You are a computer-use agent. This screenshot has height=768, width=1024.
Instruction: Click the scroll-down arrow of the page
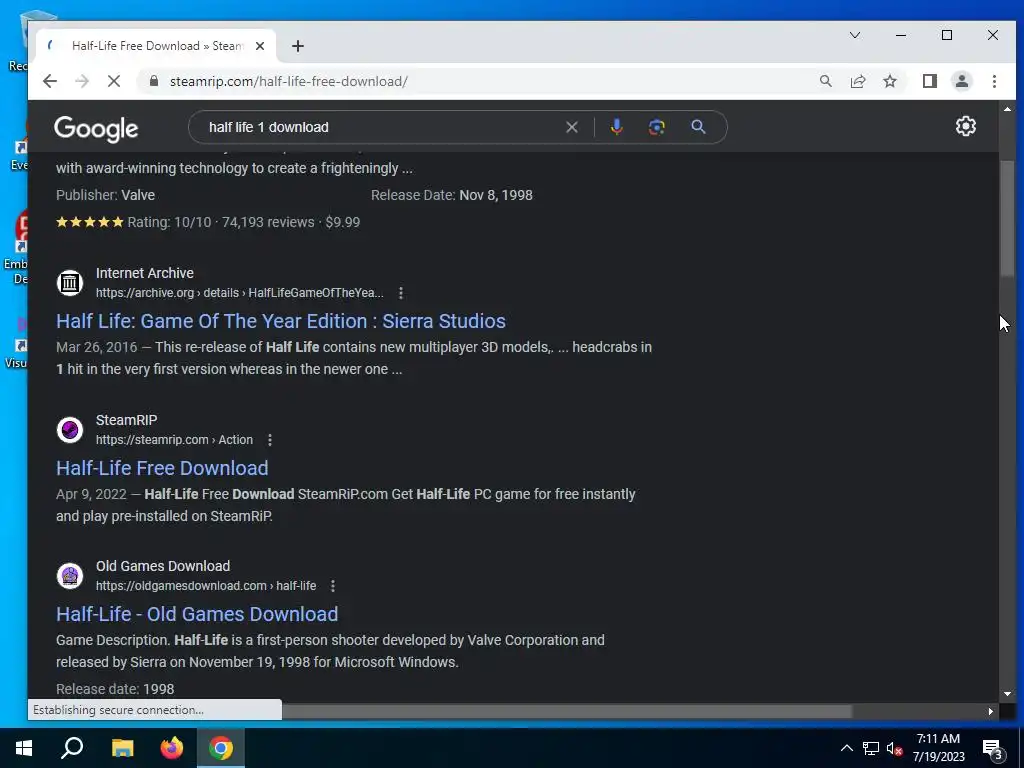point(1007,694)
